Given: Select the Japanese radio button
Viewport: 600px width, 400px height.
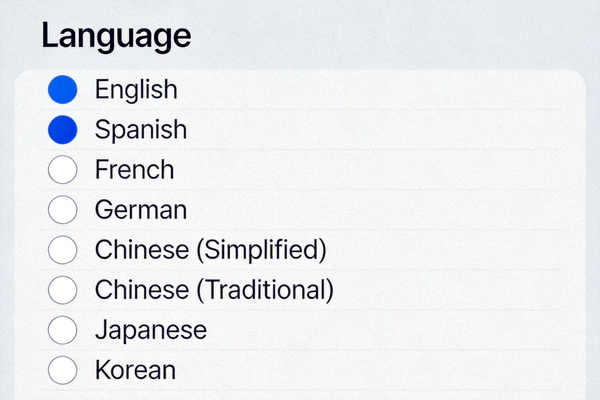Looking at the screenshot, I should 62,330.
